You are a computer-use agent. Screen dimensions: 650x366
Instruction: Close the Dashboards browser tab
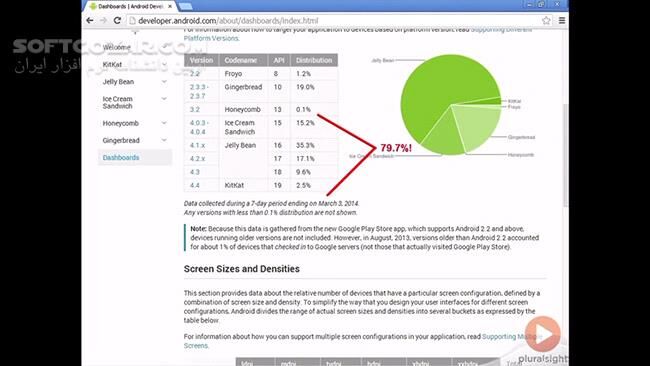point(170,6)
